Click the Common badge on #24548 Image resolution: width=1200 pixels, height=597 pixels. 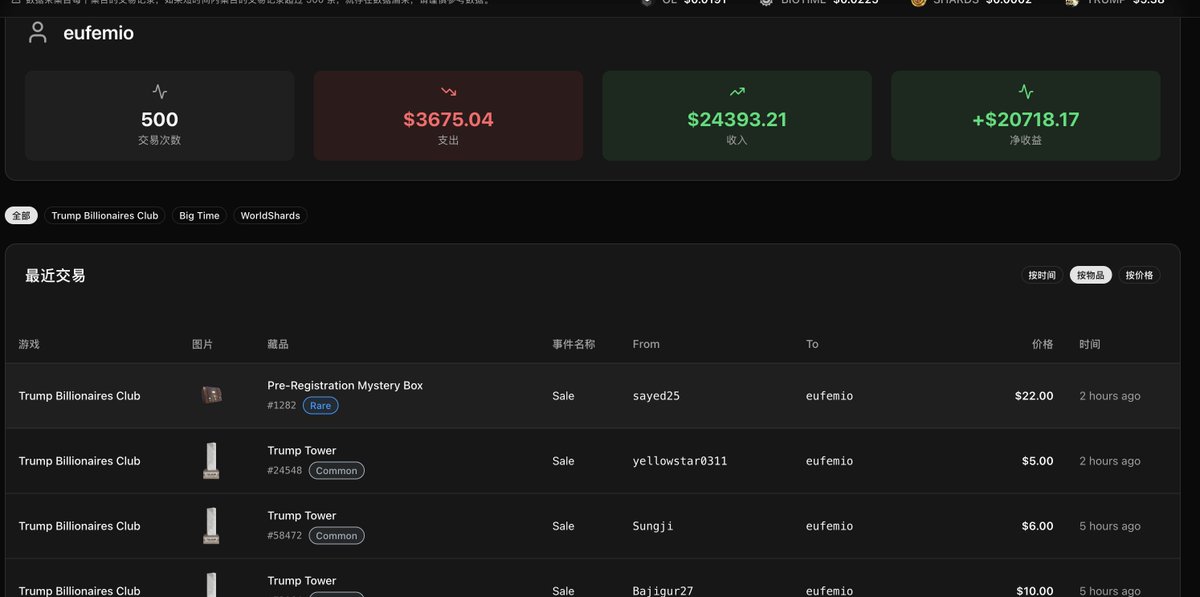336,471
